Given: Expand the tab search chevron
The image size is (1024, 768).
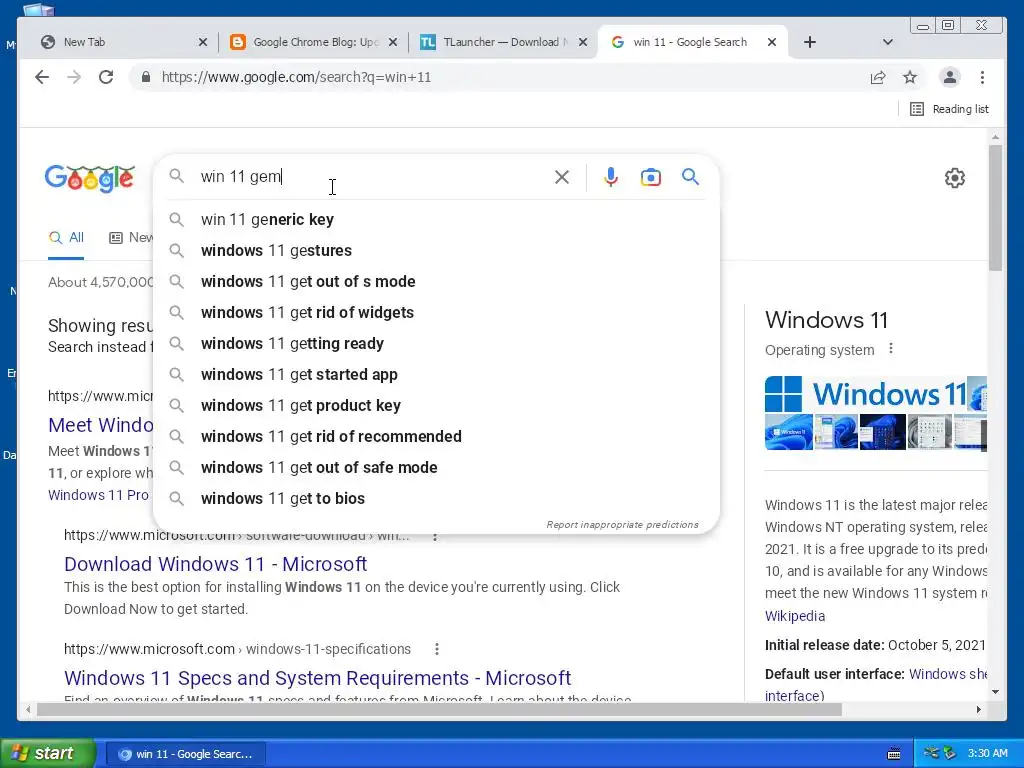Looking at the screenshot, I should tap(888, 42).
